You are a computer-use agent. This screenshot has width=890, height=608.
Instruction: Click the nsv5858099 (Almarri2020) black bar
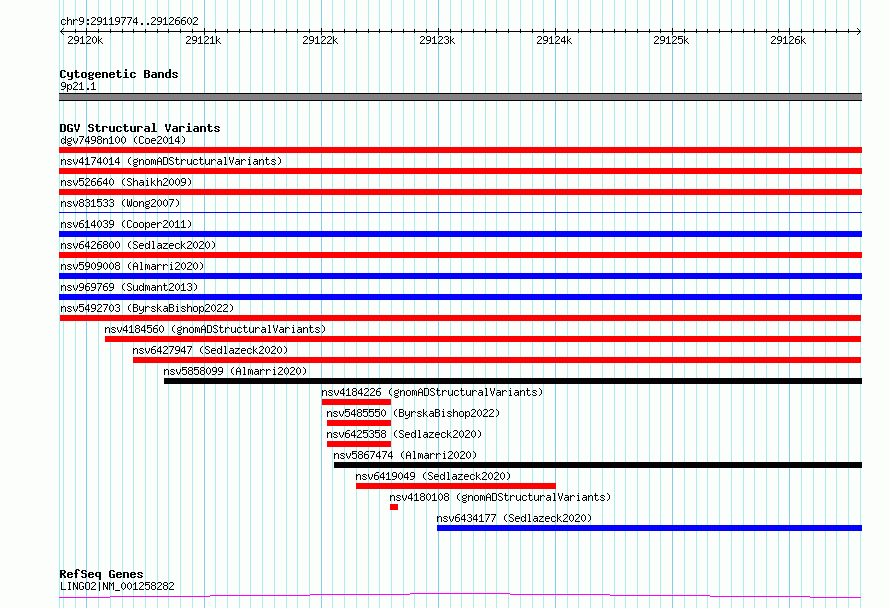(513, 381)
